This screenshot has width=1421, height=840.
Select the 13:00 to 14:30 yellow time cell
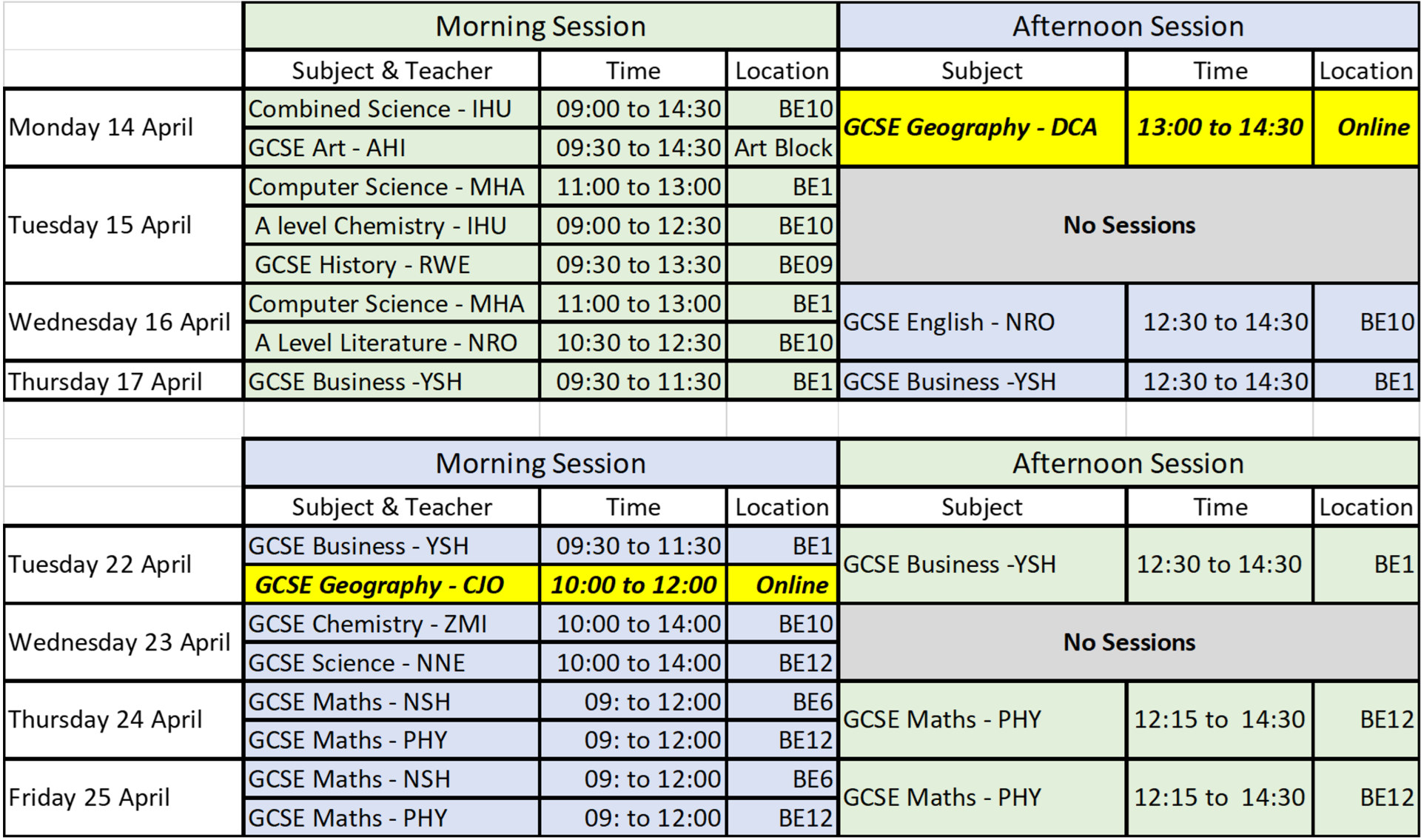(1220, 127)
